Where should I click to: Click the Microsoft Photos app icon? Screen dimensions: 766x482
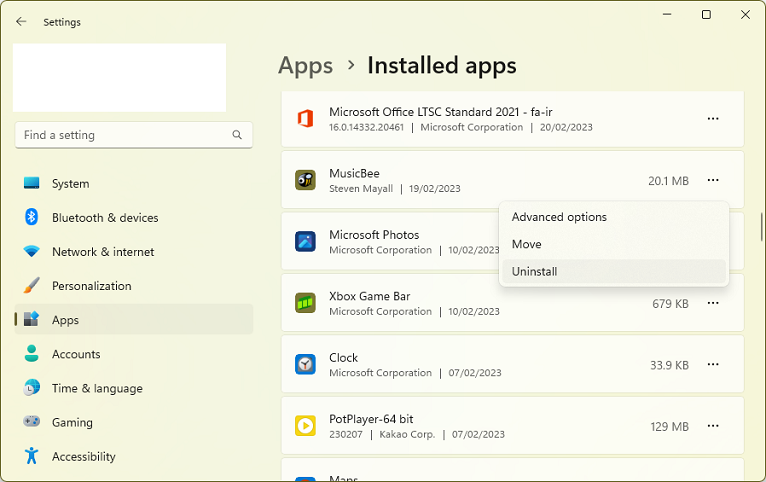[x=305, y=242]
